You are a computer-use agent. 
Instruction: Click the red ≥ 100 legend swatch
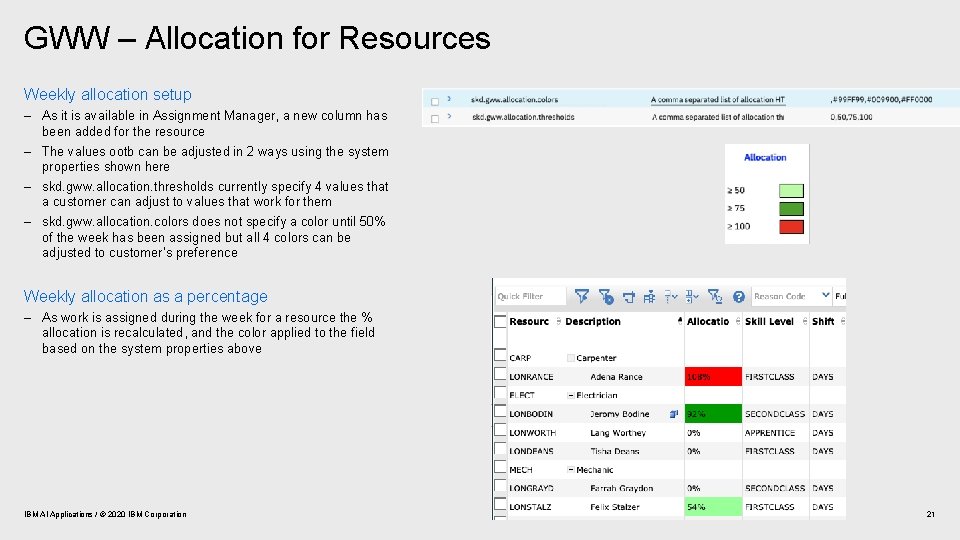[x=791, y=227]
